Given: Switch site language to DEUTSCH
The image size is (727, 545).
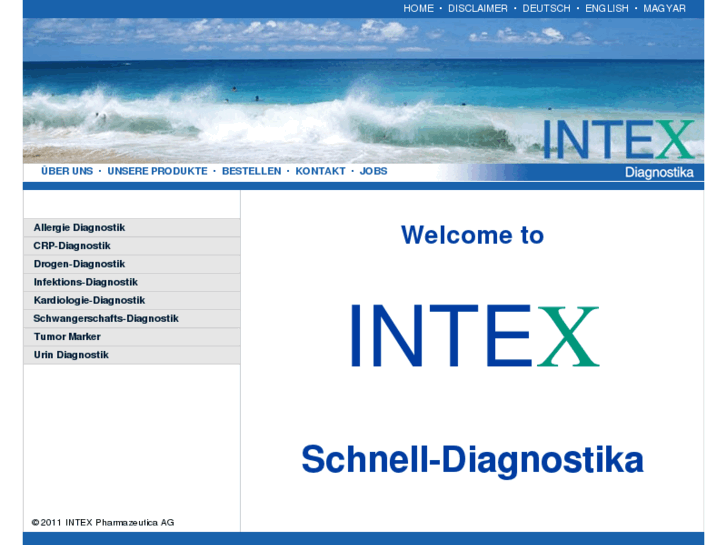Looking at the screenshot, I should [546, 8].
